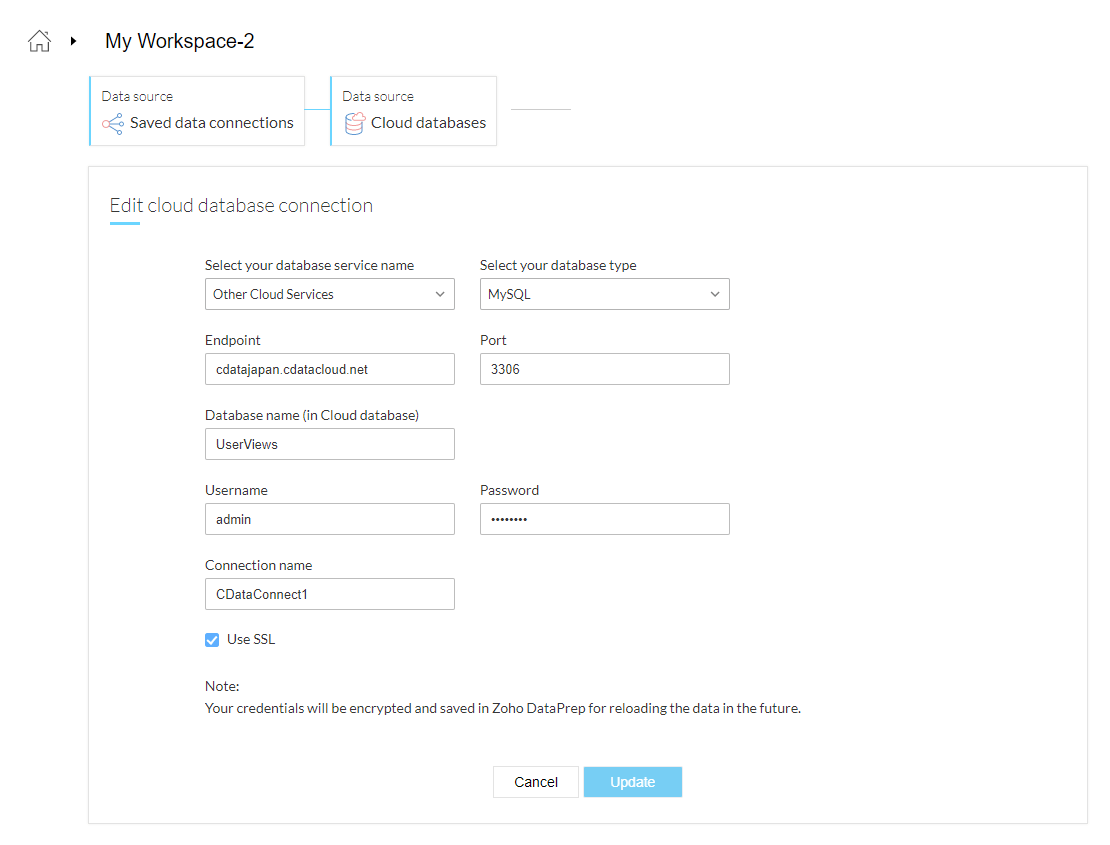Expand the database type dropdown
Screen dimensions: 1110x845
604,294
